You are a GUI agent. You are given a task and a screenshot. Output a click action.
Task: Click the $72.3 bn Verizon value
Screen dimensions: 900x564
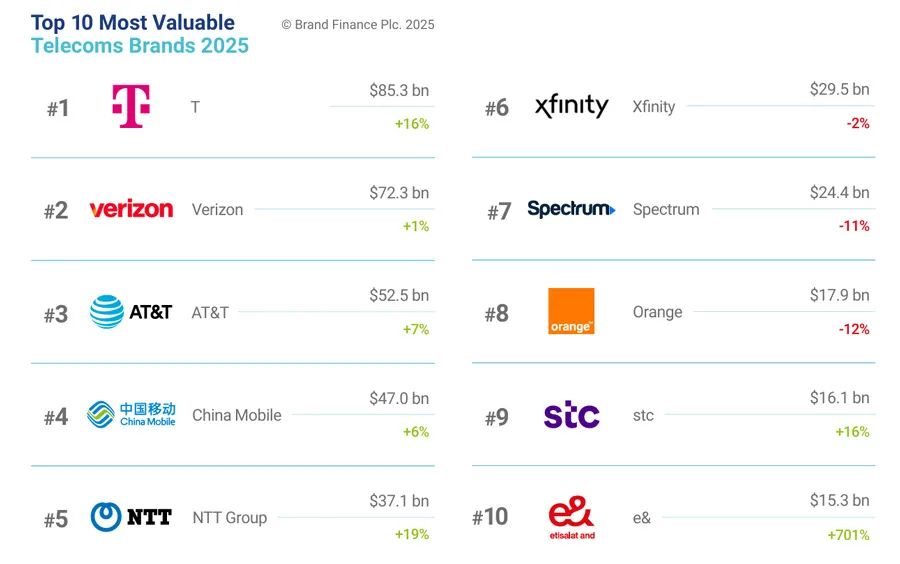pos(399,193)
